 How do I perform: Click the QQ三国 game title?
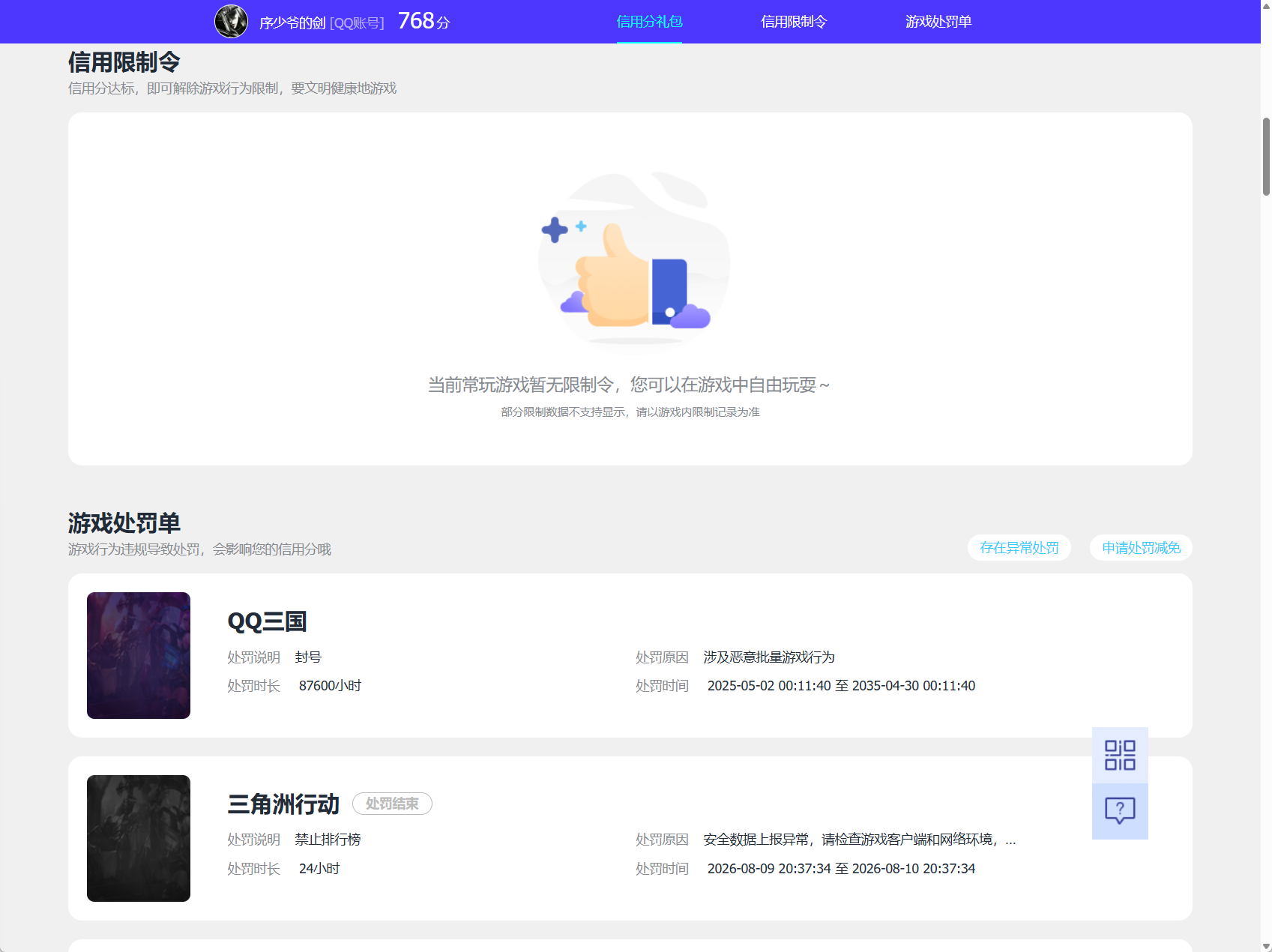click(x=267, y=621)
